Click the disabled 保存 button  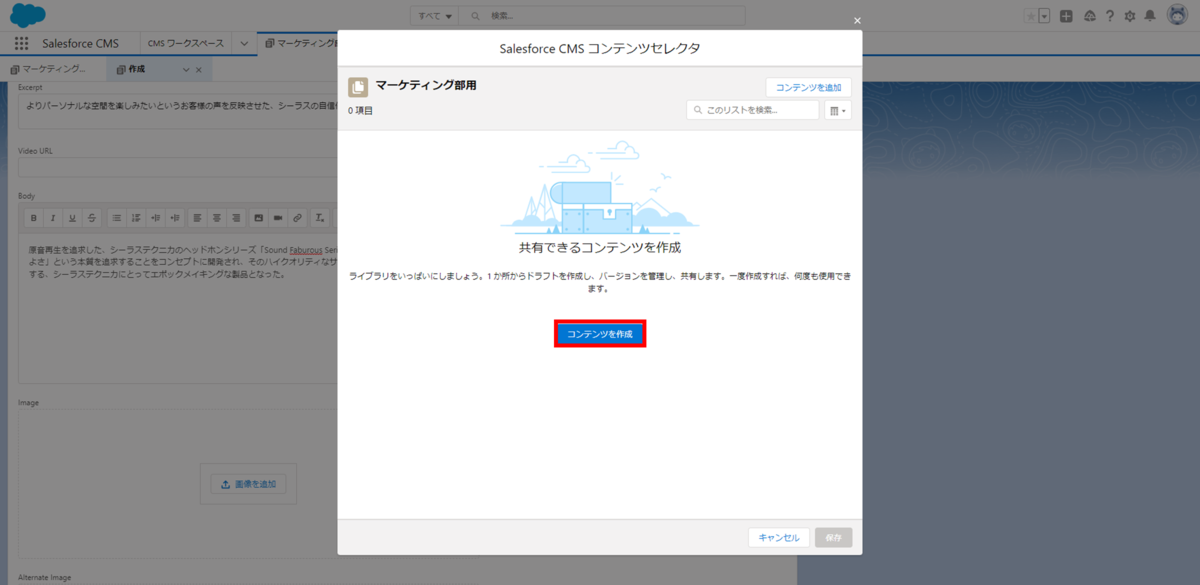pos(834,537)
